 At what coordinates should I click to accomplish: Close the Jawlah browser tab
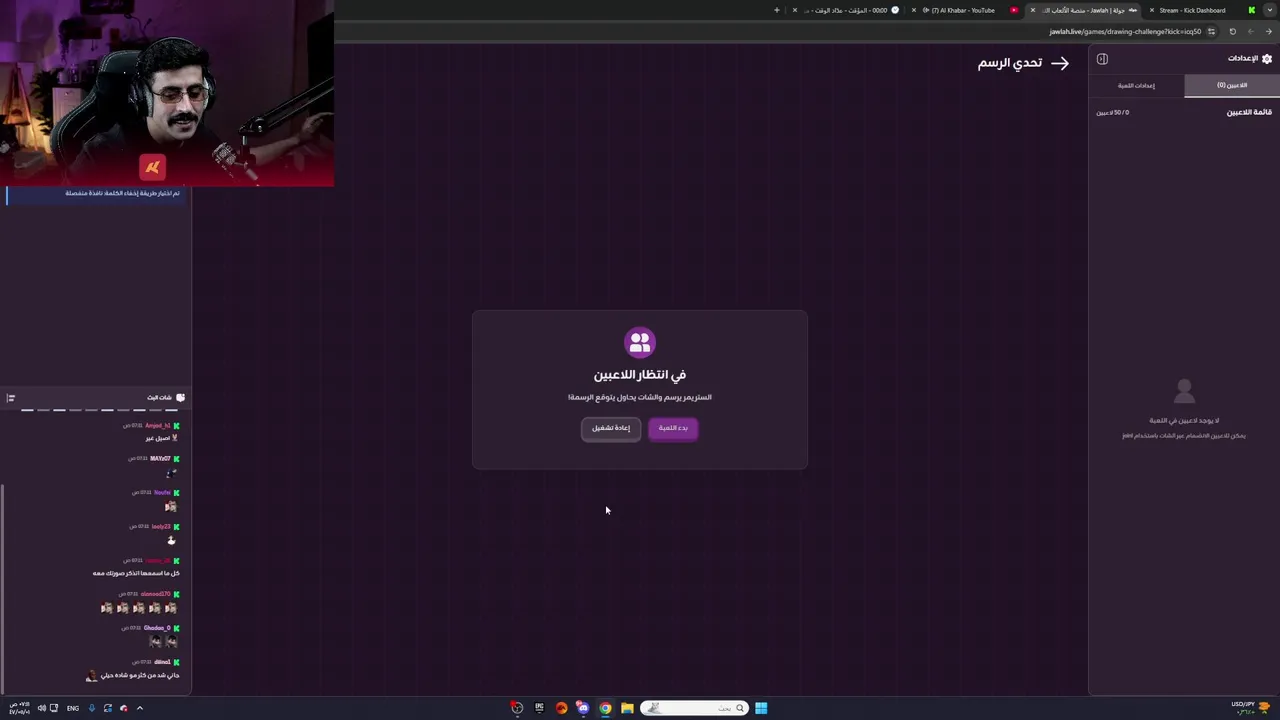coord(1033,10)
